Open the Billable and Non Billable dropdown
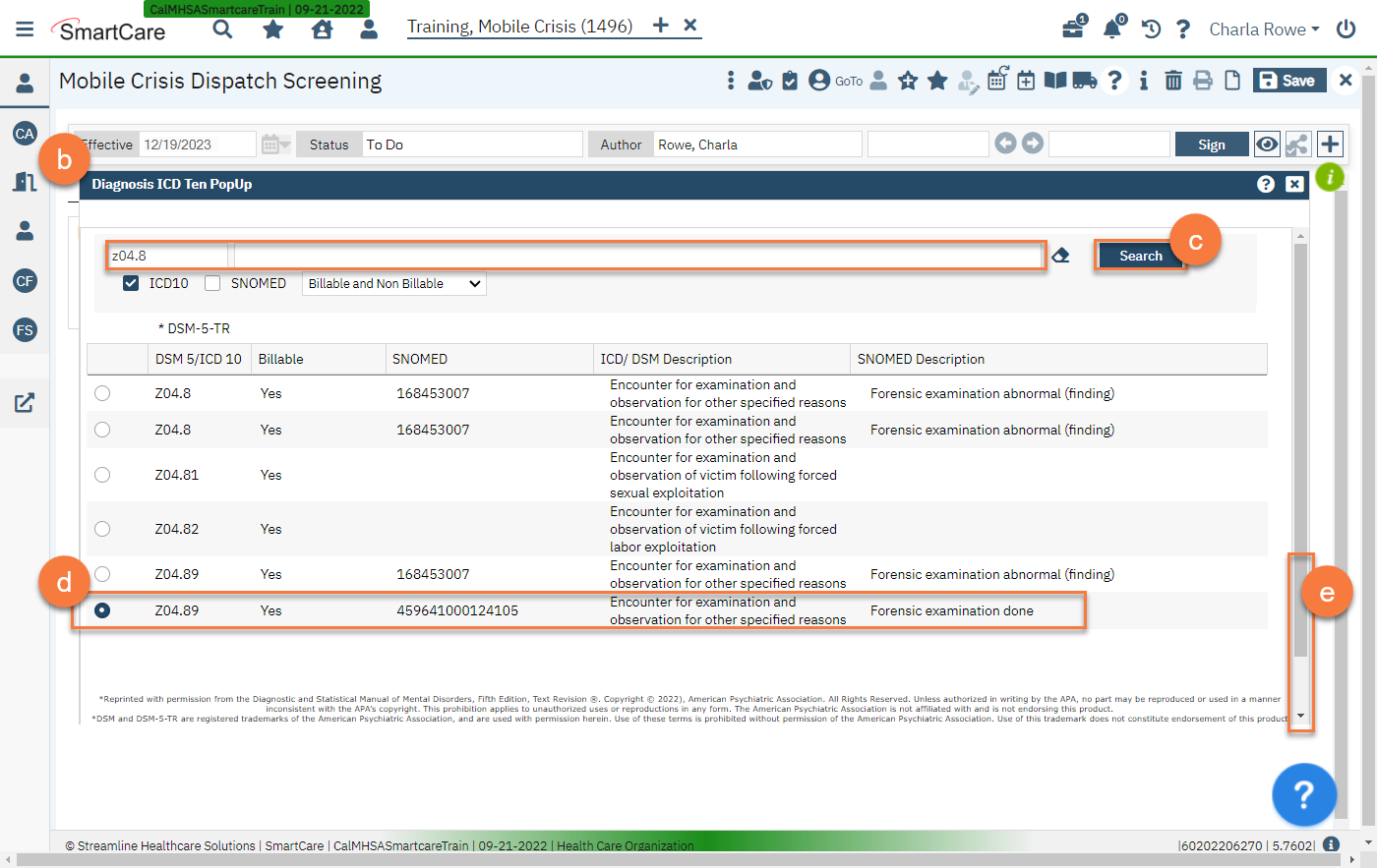Screen dimensions: 1377x868 pyautogui.click(x=393, y=283)
